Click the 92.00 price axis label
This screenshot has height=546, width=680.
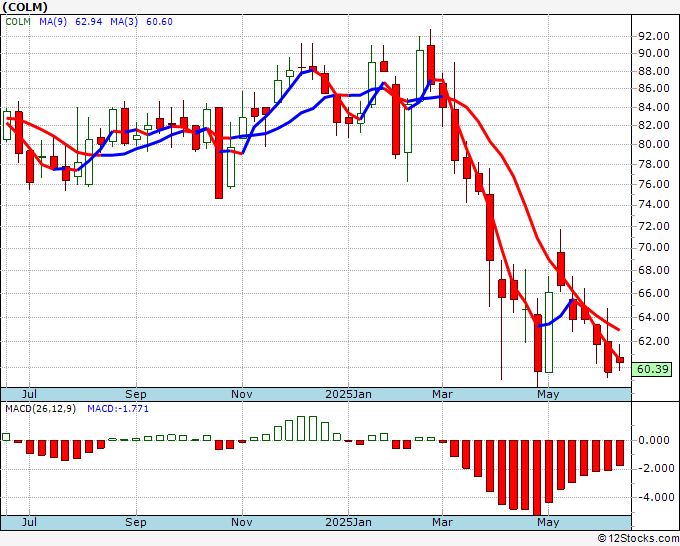(654, 36)
